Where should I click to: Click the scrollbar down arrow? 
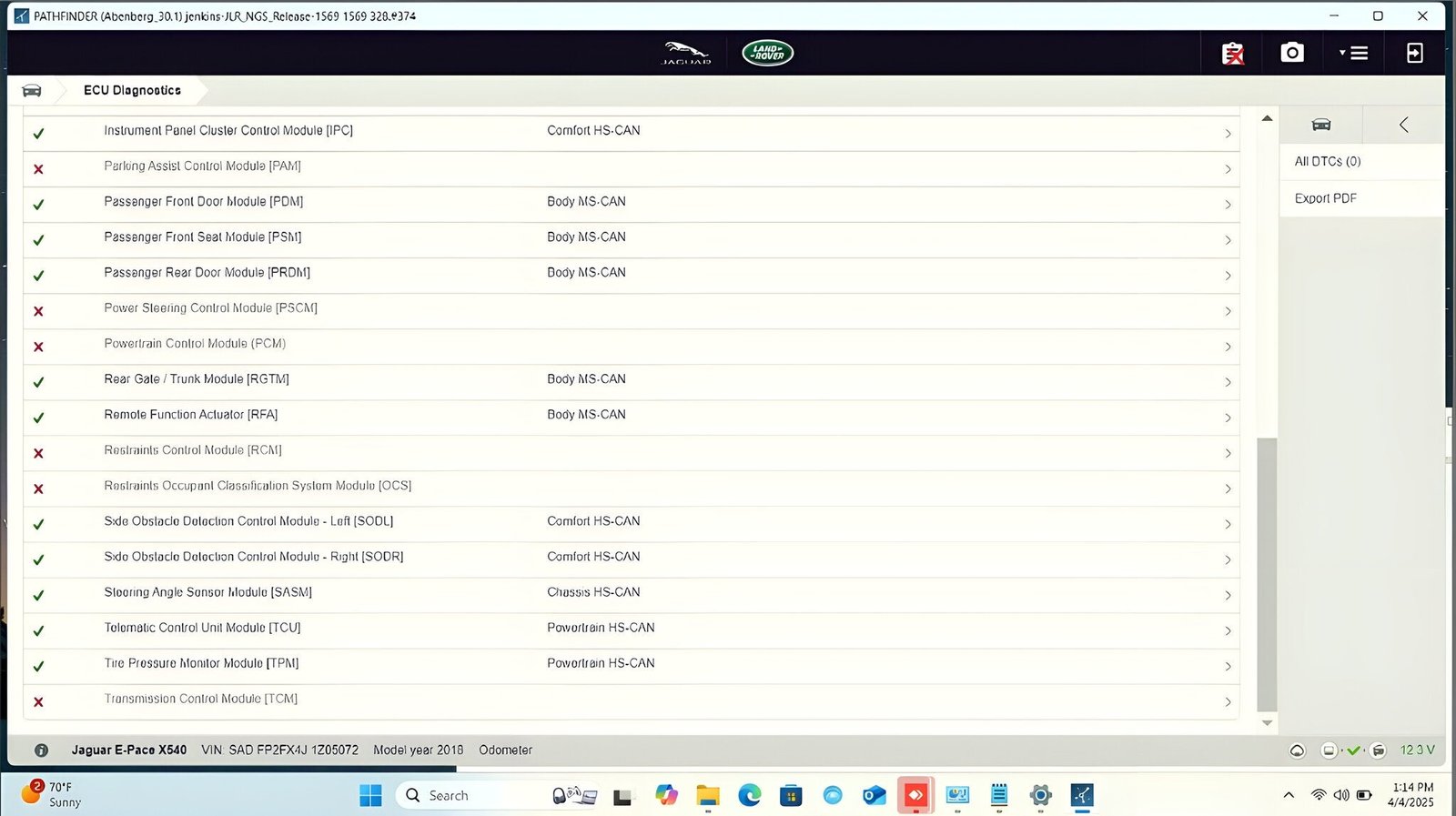(x=1267, y=723)
